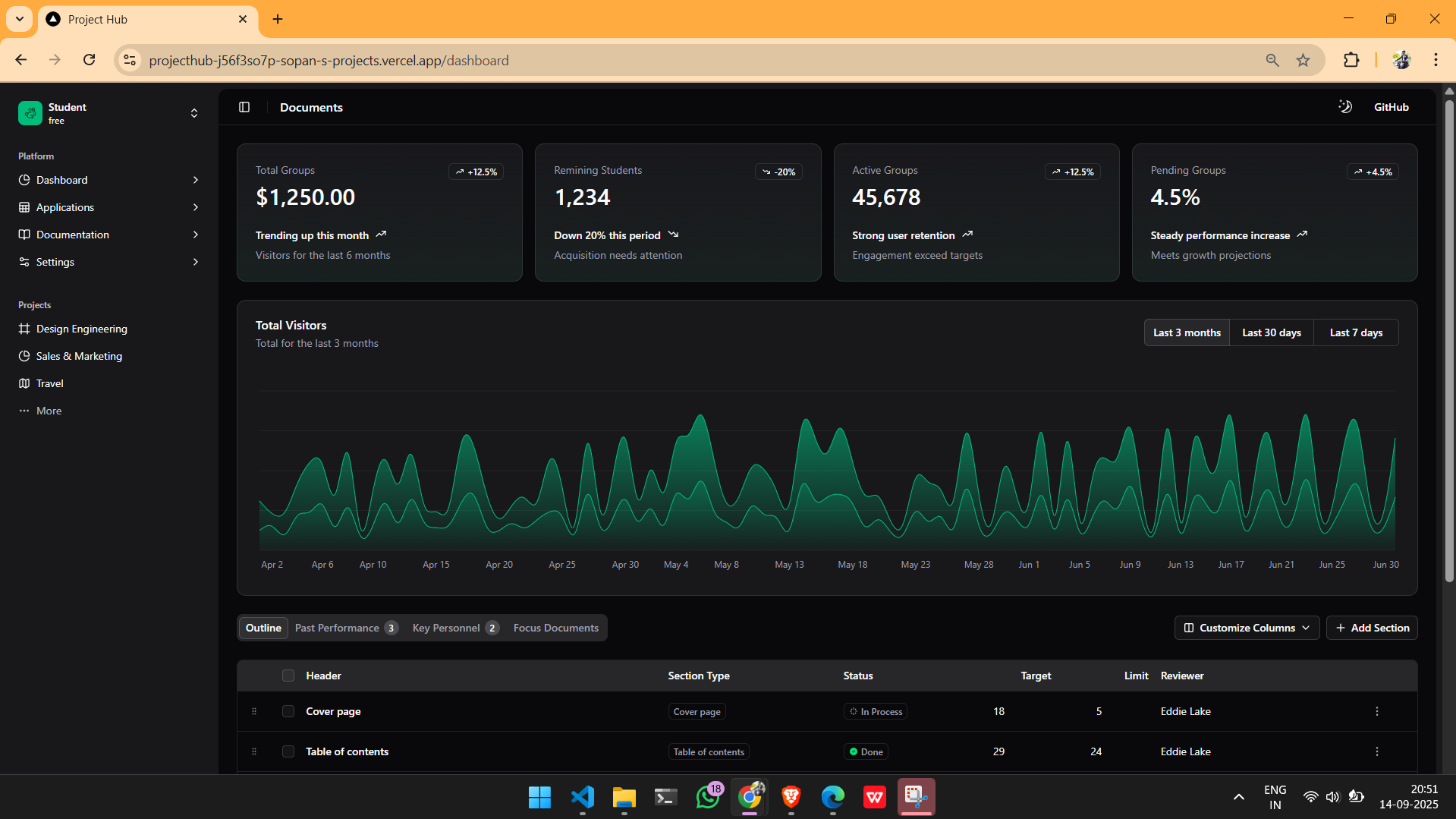Toggle the dark/light theme icon
The height and width of the screenshot is (819, 1456).
1345,107
